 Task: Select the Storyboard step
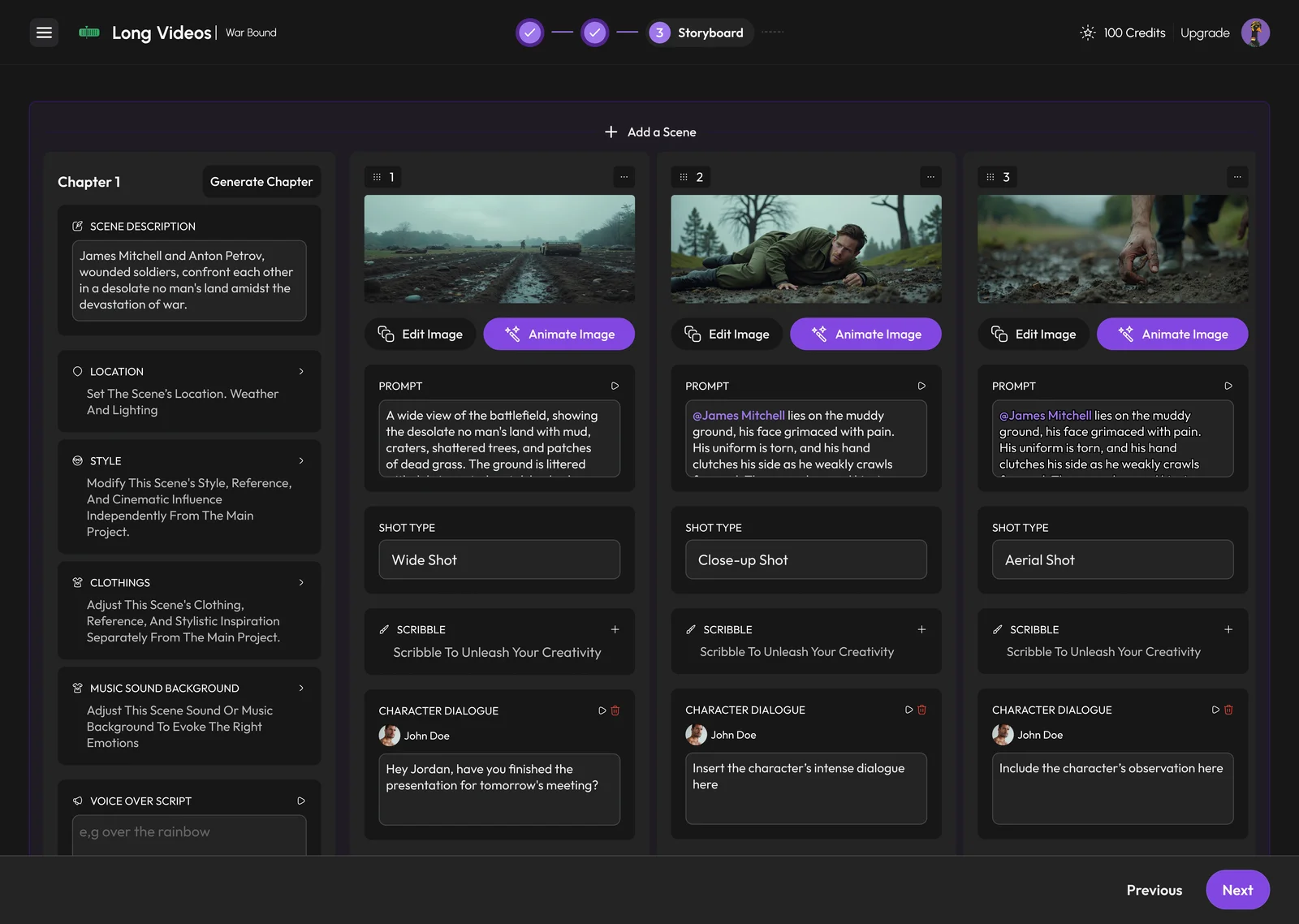[x=700, y=32]
